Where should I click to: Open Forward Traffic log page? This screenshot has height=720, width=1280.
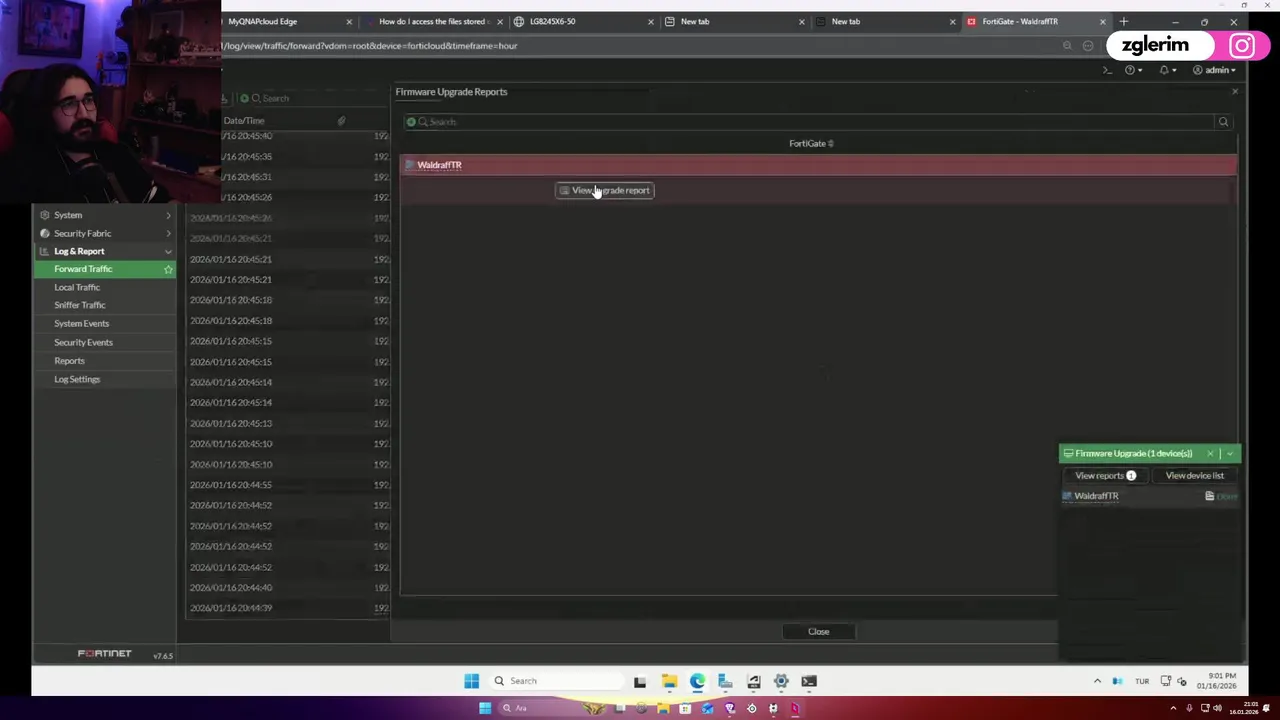coord(83,269)
